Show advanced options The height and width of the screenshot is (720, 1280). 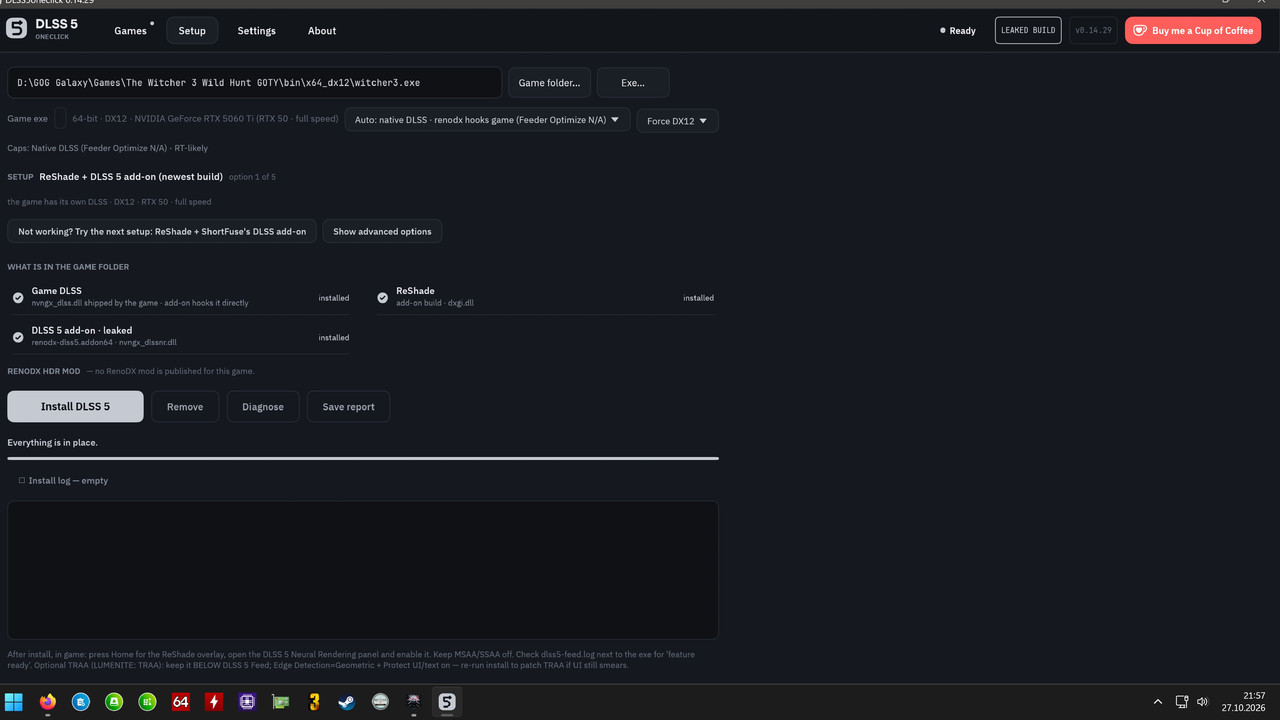(x=382, y=231)
